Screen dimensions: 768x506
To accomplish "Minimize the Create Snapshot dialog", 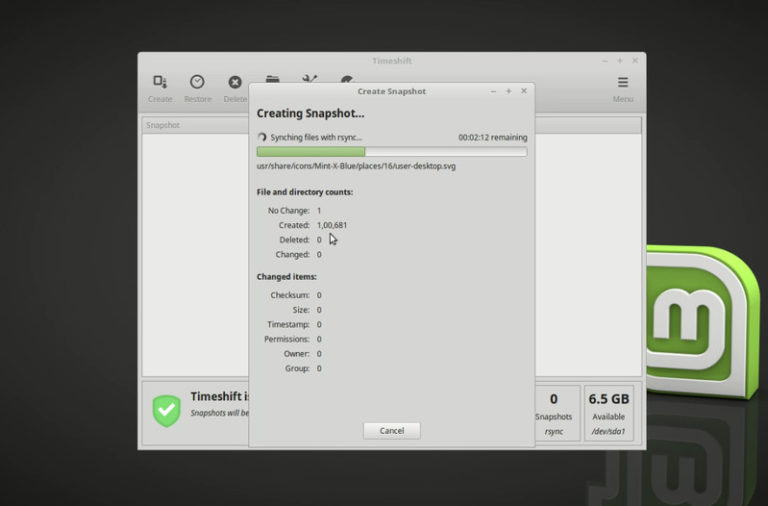I will (x=493, y=91).
